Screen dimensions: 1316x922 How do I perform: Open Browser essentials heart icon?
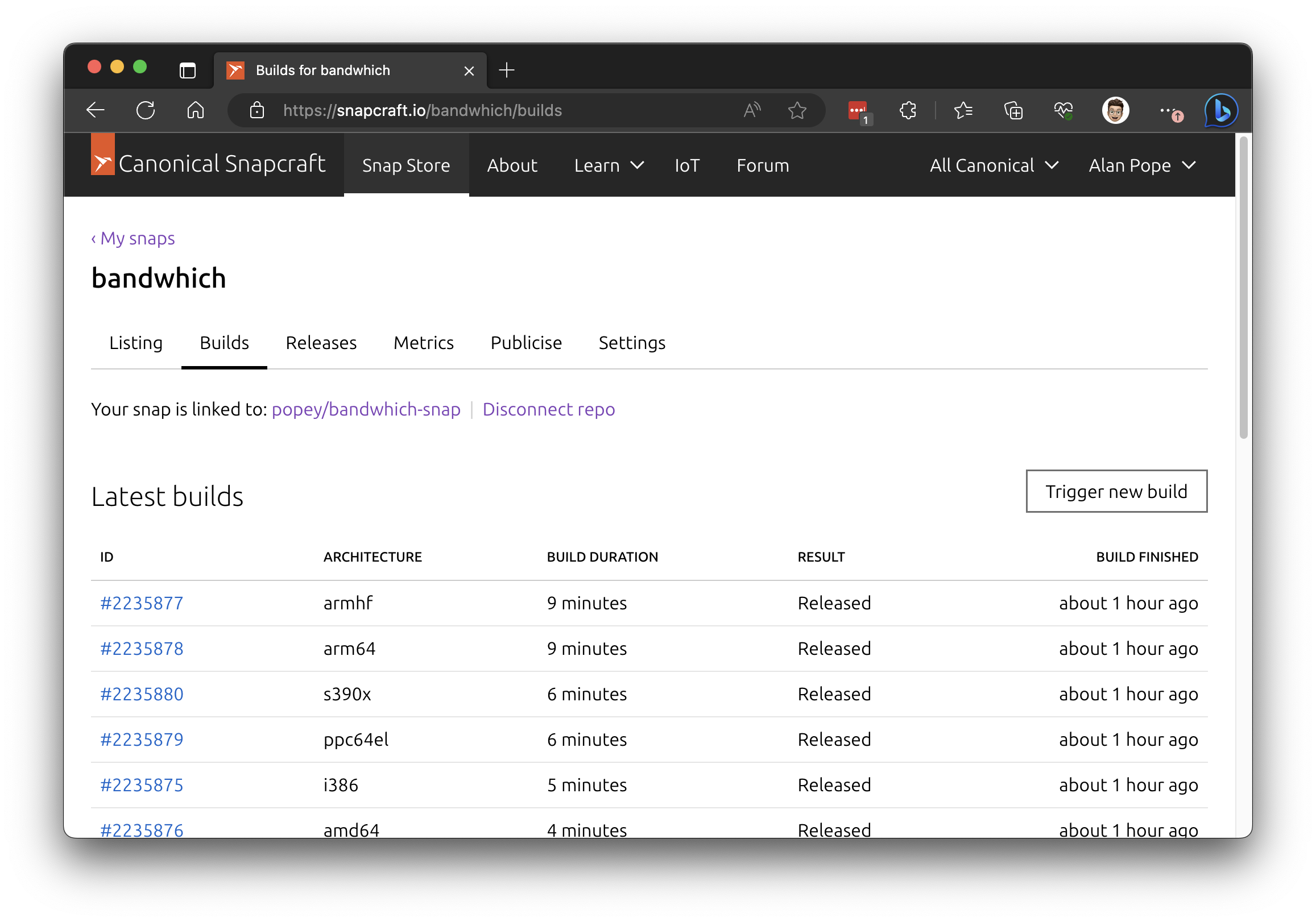[x=1063, y=110]
